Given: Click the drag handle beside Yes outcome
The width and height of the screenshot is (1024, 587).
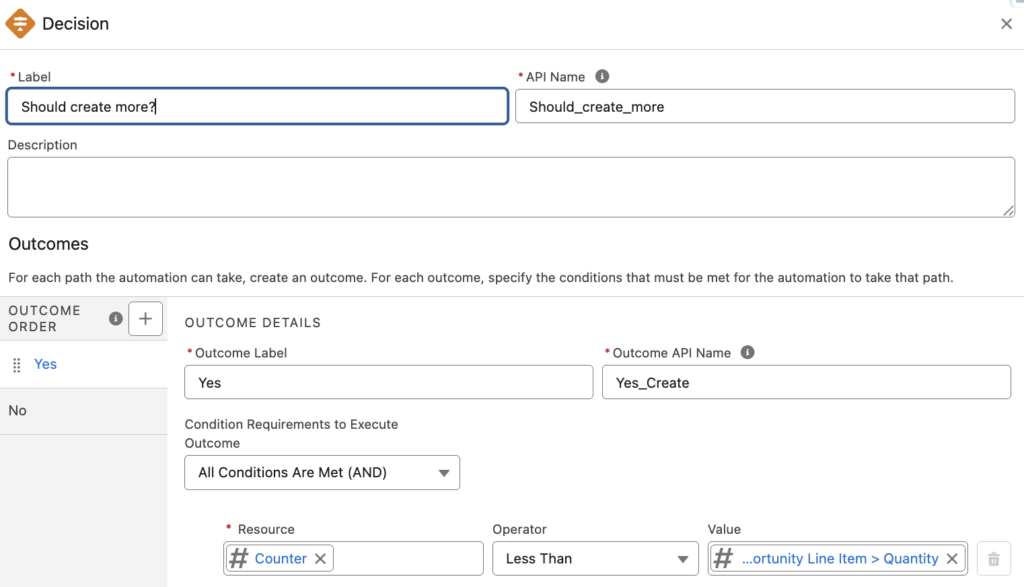Looking at the screenshot, I should point(16,365).
